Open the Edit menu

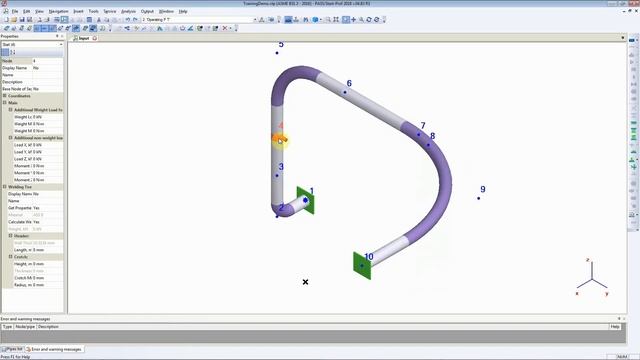[x=27, y=11]
